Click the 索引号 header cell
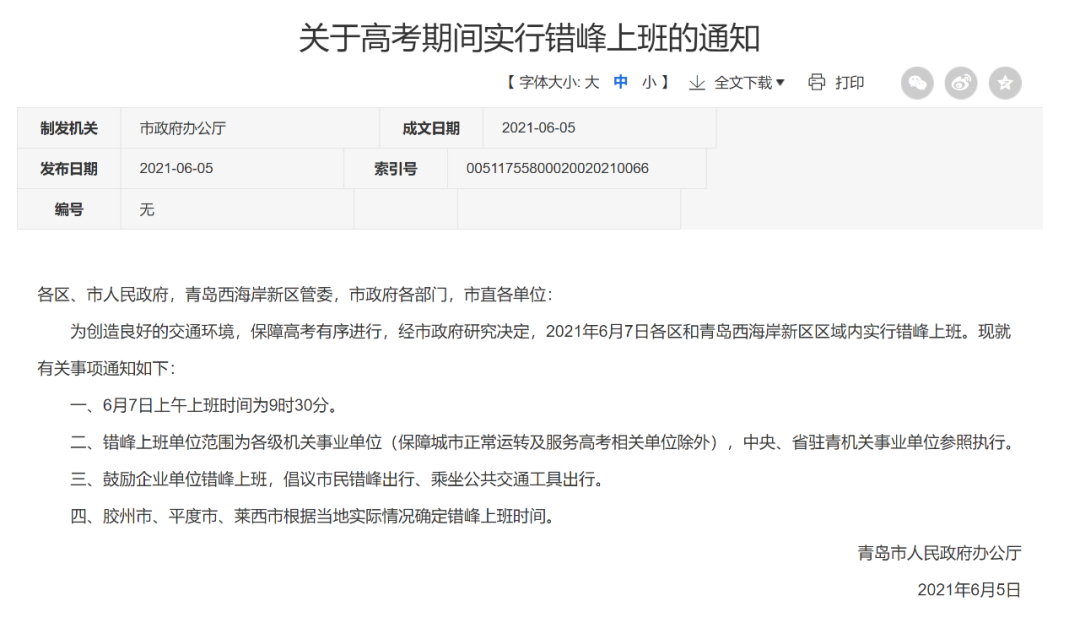Viewport: 1080px width, 639px height. (396, 169)
